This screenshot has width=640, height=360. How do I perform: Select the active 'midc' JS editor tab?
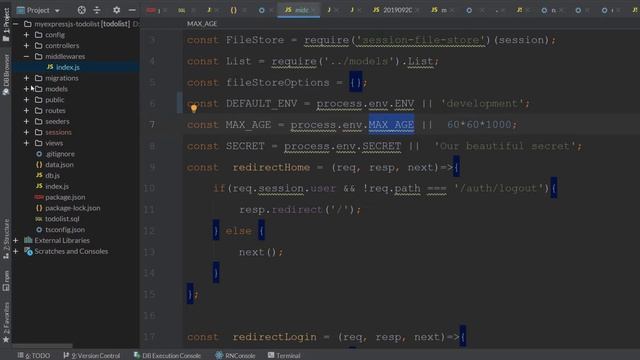point(298,10)
